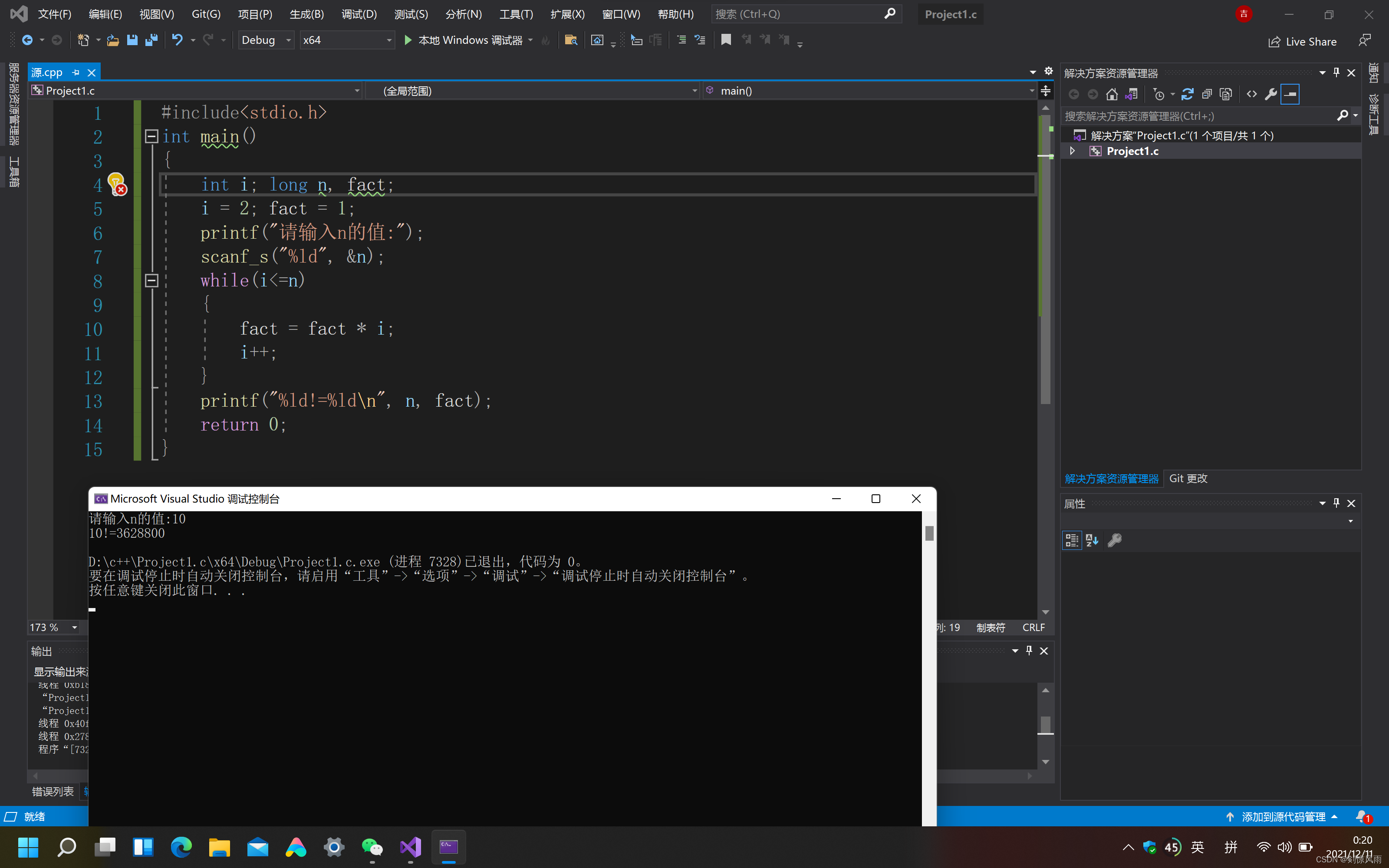Click the Open File toolbar icon
Viewport: 1389px width, 868px height.
[113, 40]
